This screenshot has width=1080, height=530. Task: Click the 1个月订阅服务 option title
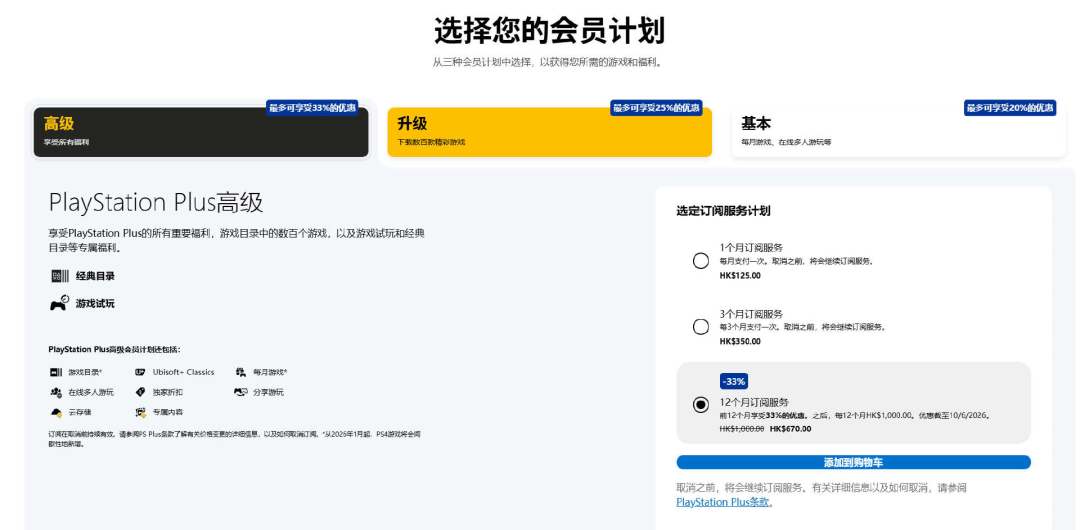pyautogui.click(x=751, y=247)
